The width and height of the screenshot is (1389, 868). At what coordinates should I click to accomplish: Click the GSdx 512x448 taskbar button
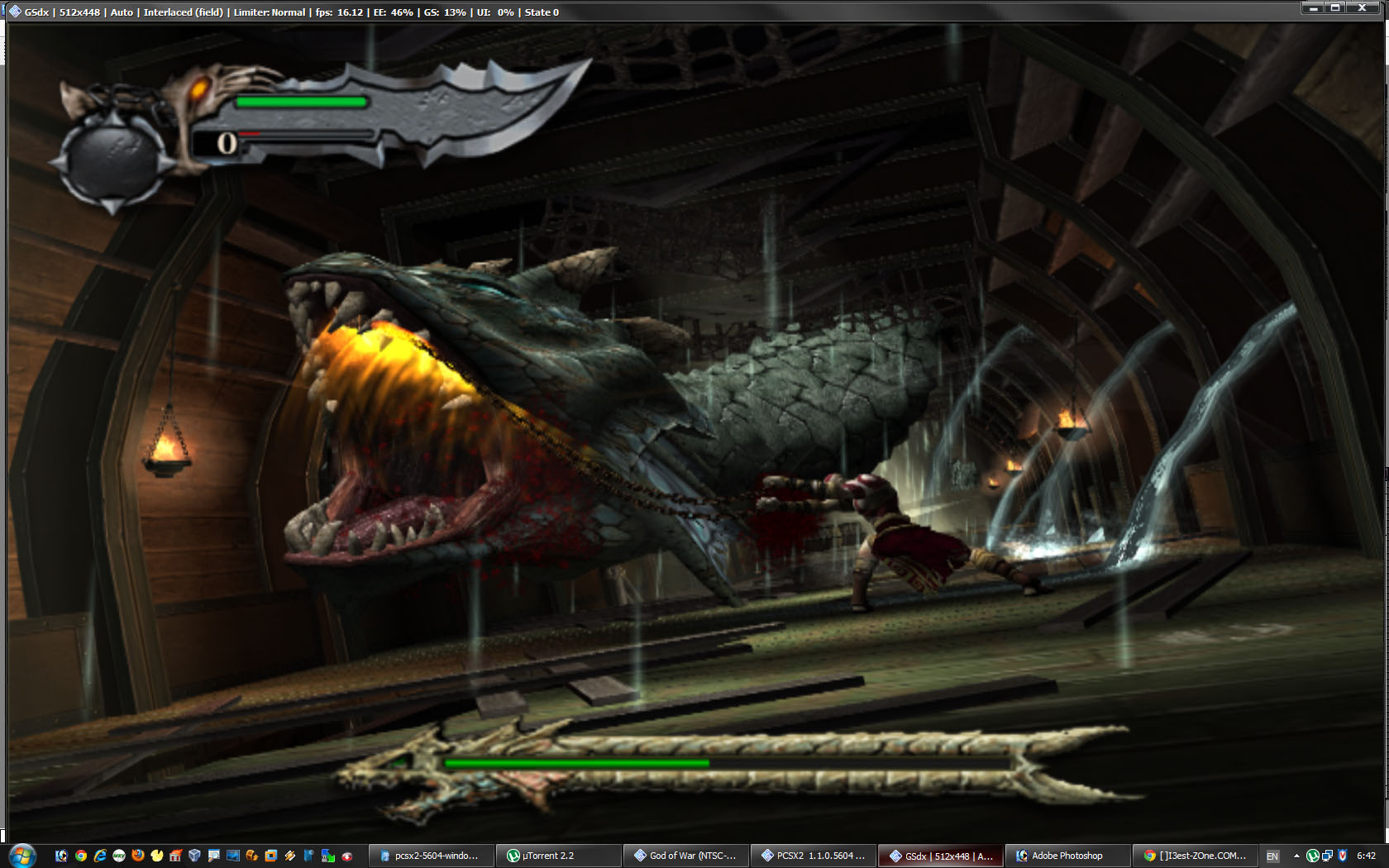coord(941,856)
